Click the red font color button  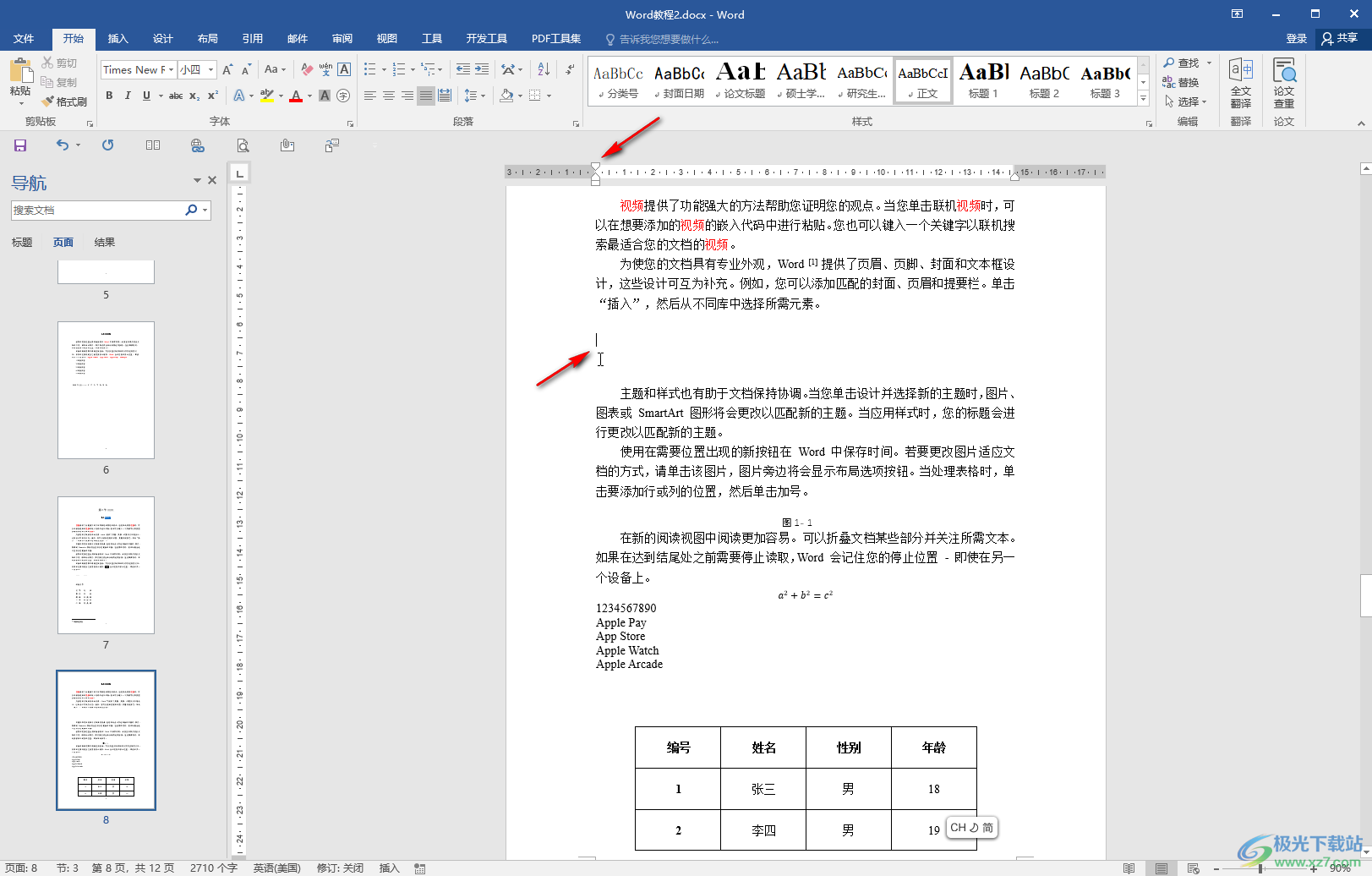(296, 96)
